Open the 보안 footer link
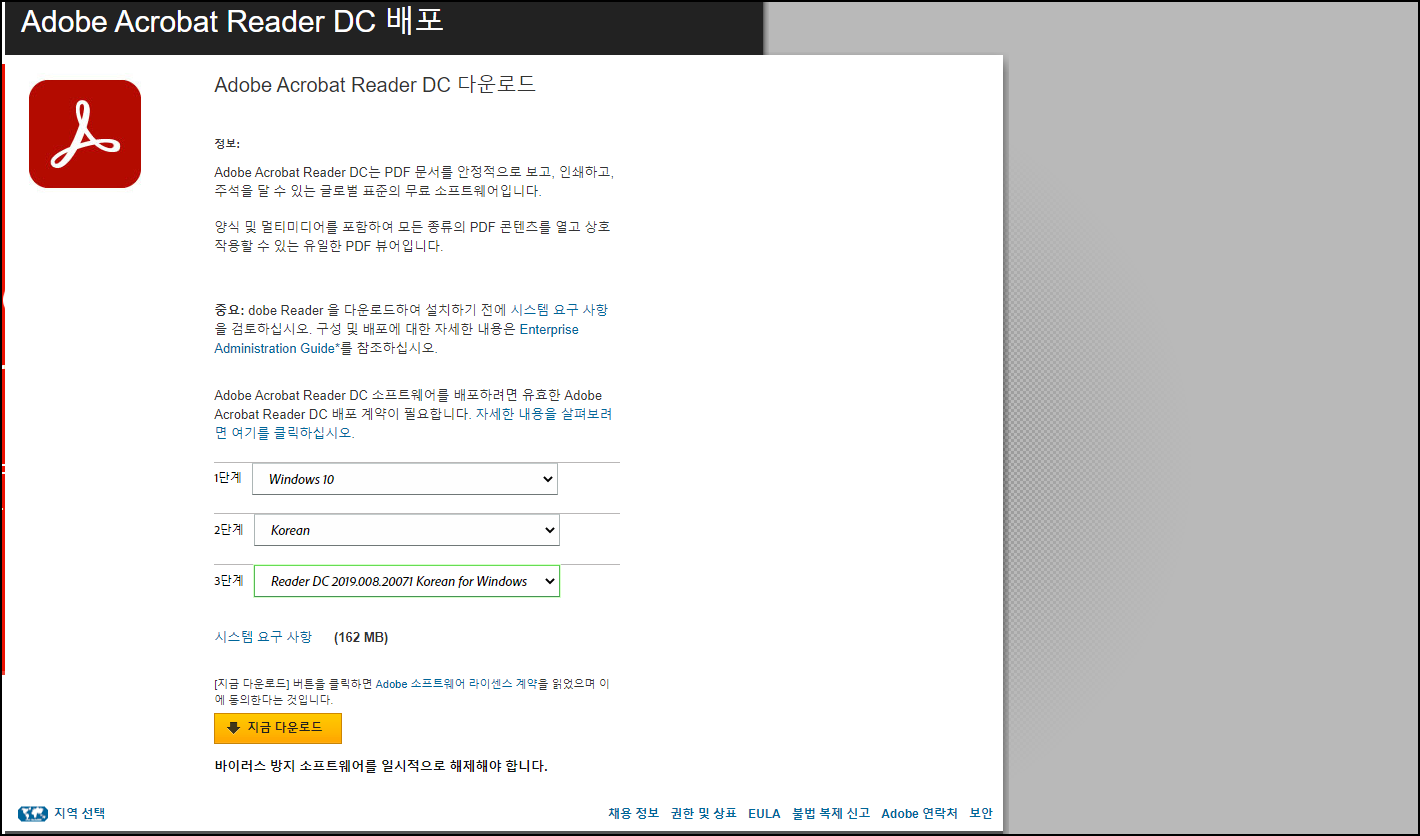 [x=981, y=813]
